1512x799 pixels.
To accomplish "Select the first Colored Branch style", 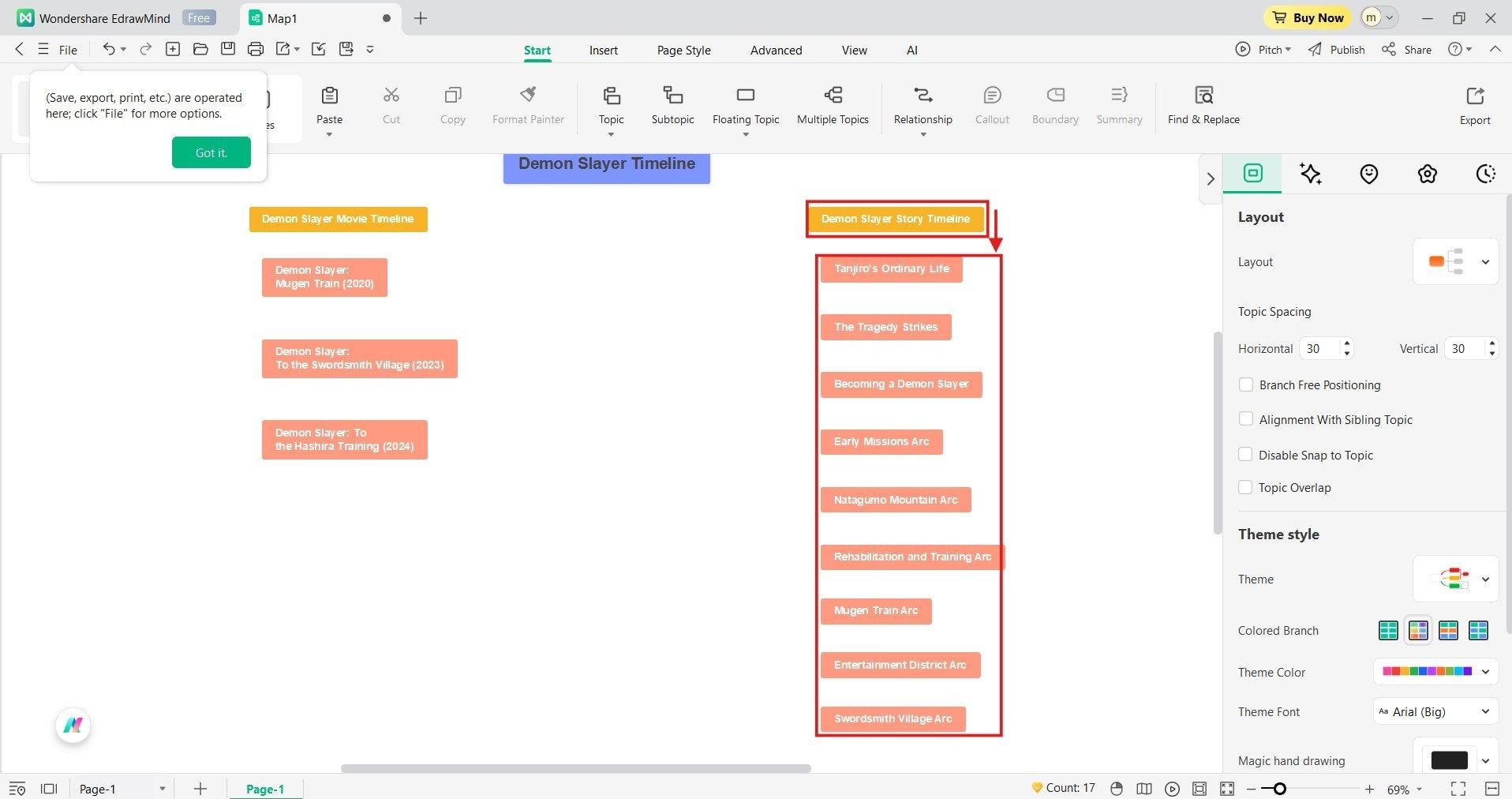I will pos(1388,630).
